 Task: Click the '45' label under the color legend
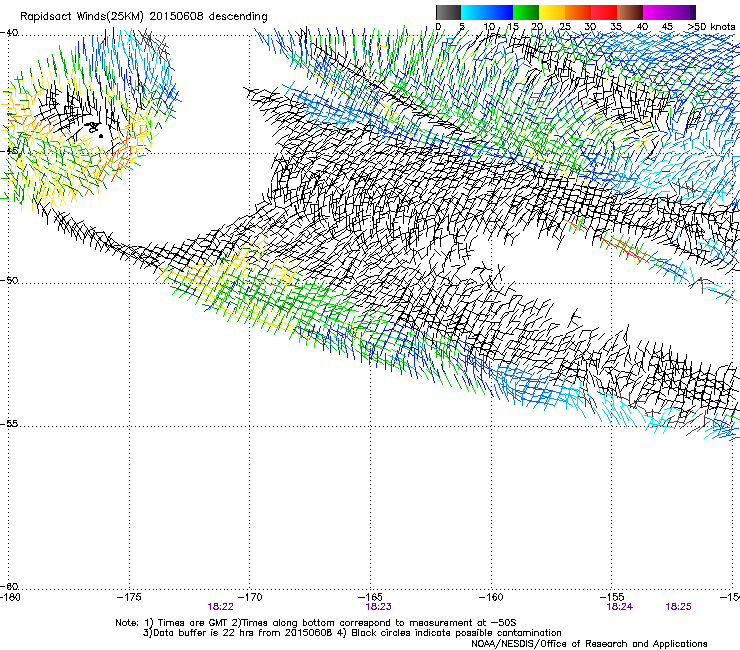click(x=667, y=27)
